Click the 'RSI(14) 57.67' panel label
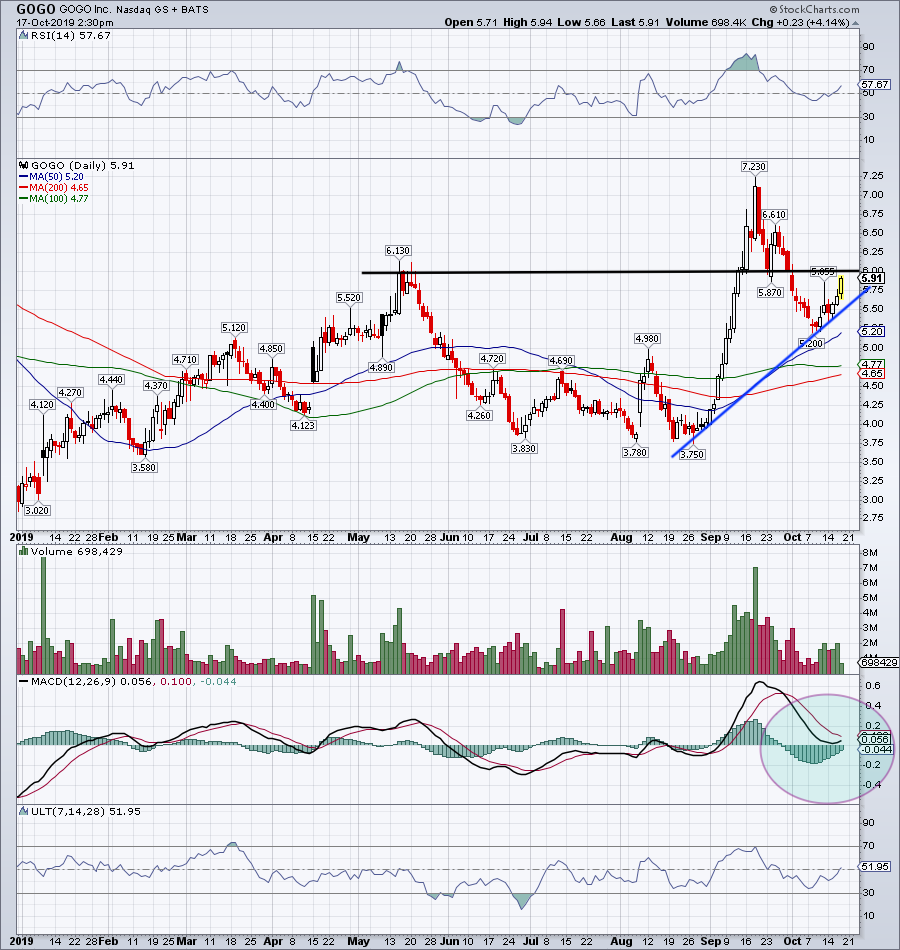 pos(70,36)
